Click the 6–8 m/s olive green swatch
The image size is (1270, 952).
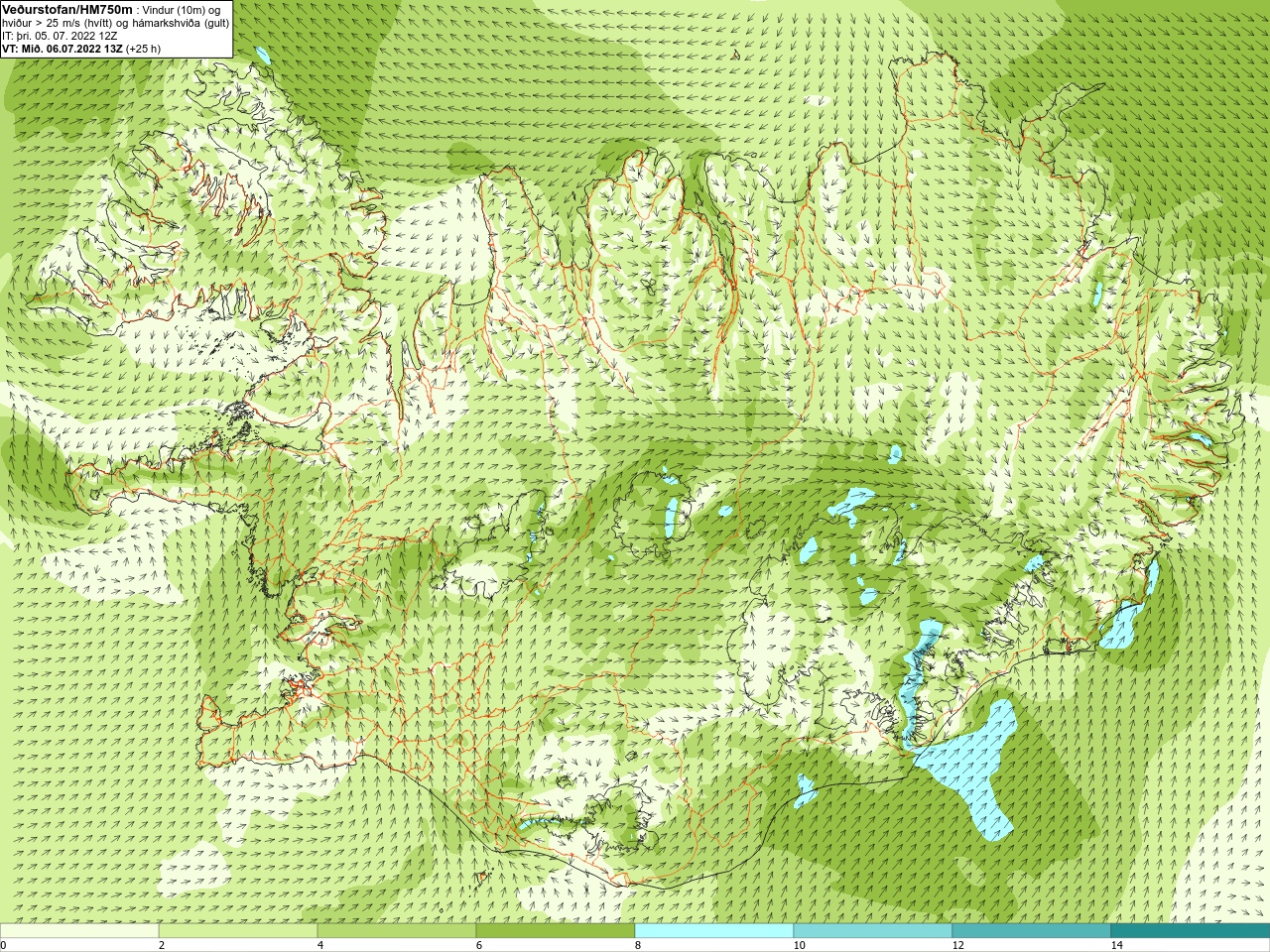[556, 931]
